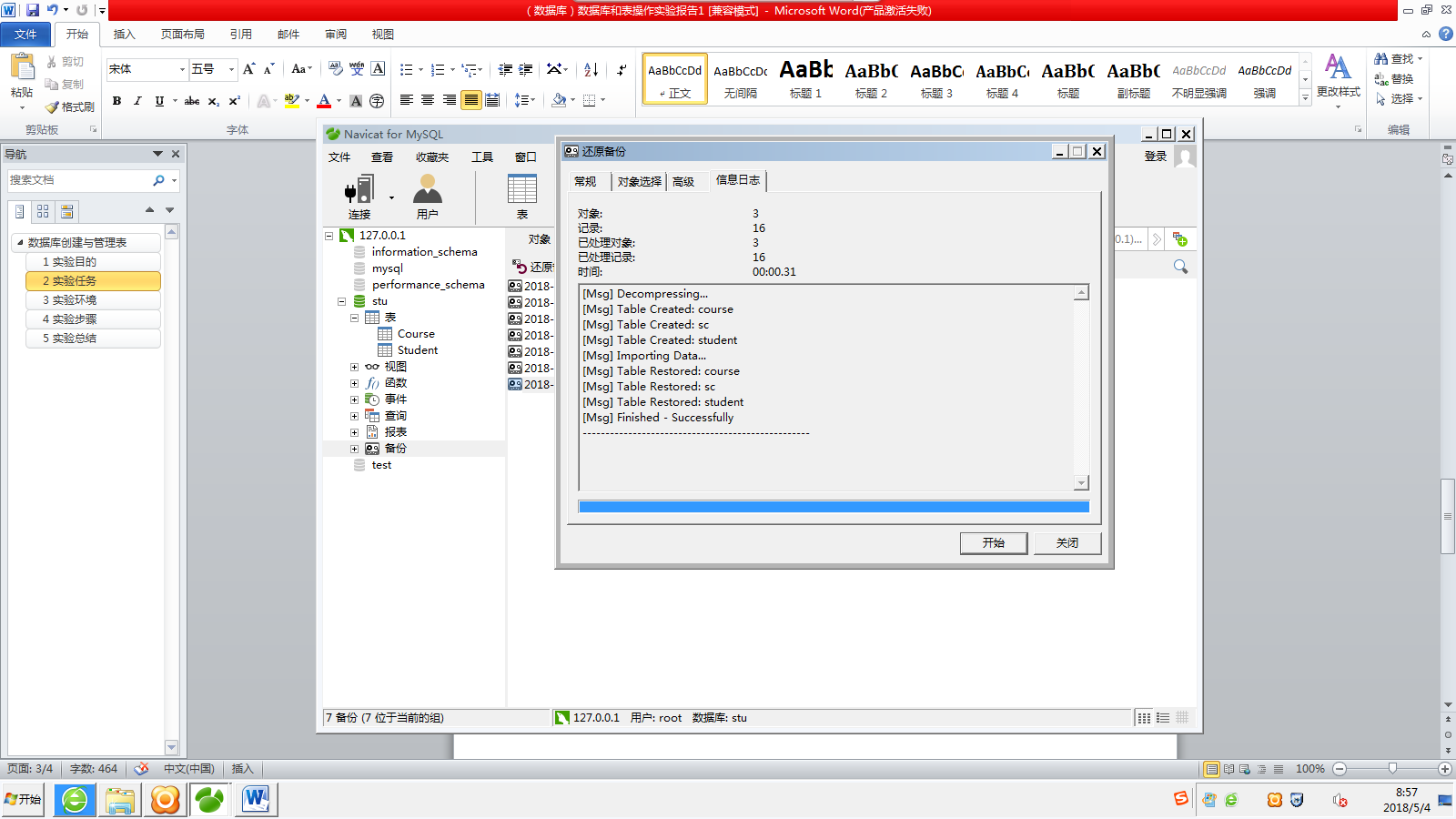The height and width of the screenshot is (819, 1456).
Task: Align text left in Word ribbon
Action: point(406,100)
